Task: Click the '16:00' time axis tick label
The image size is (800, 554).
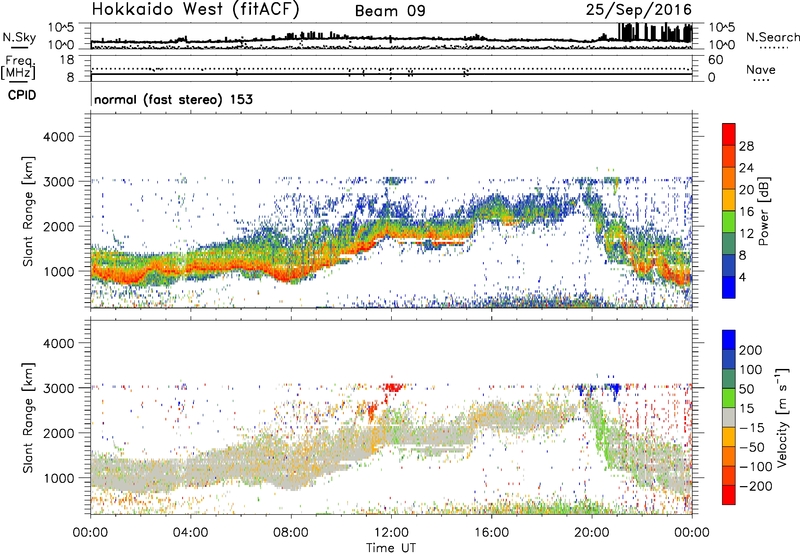Action: (x=491, y=533)
